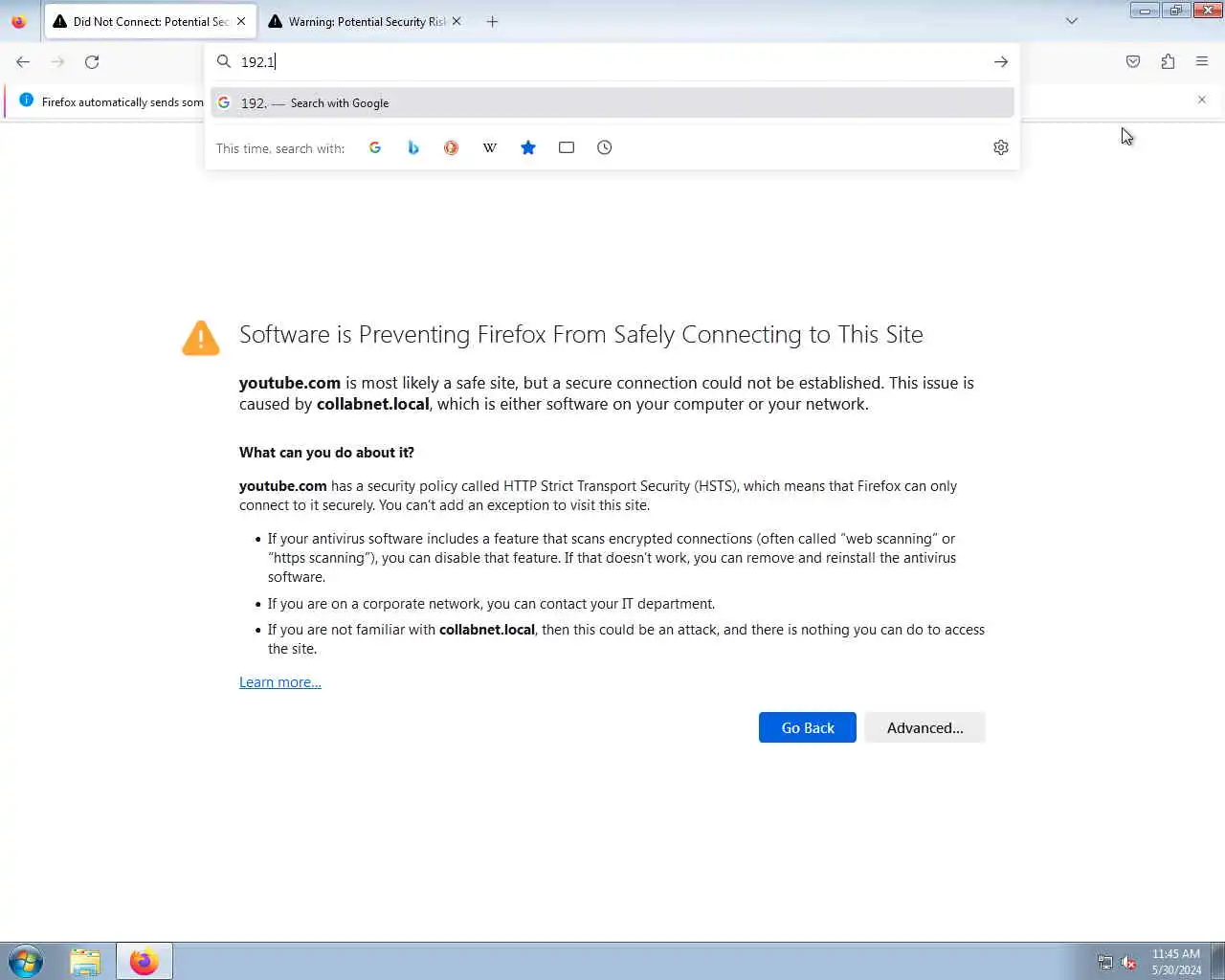Open the Firefox application menu

tap(1202, 61)
